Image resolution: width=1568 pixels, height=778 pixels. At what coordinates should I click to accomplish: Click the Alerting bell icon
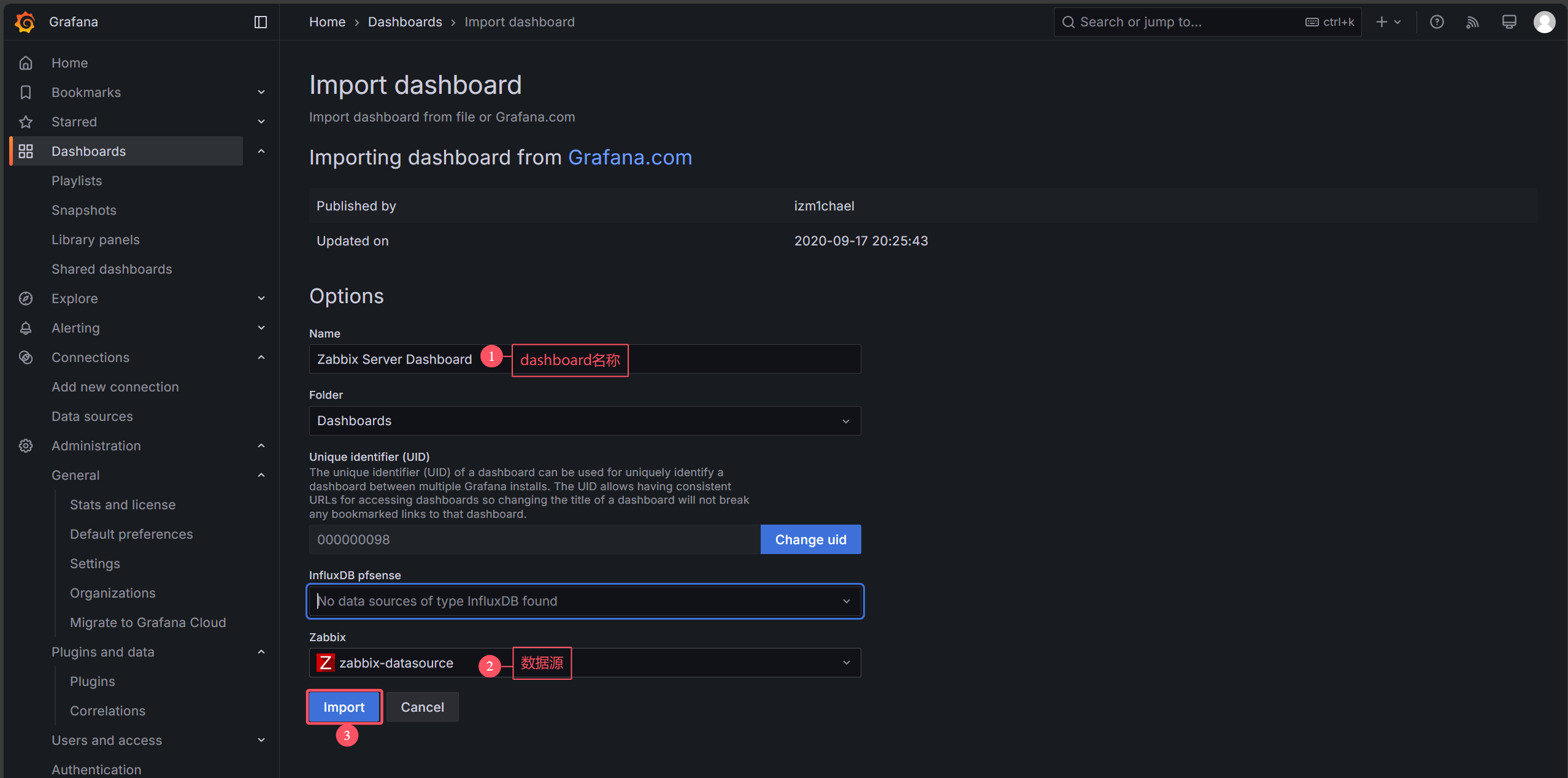(26, 328)
